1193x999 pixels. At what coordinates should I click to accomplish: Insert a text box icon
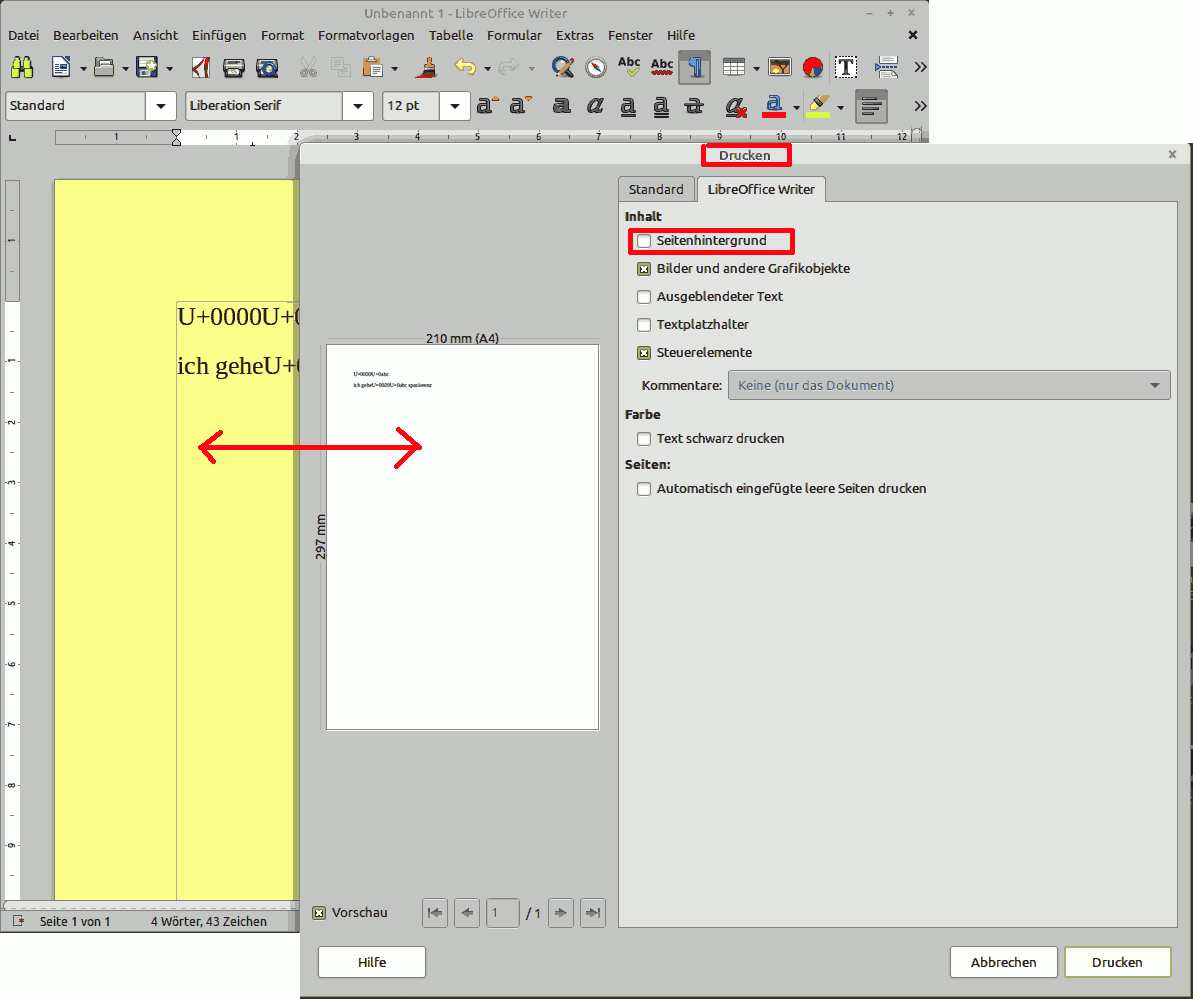(x=845, y=68)
